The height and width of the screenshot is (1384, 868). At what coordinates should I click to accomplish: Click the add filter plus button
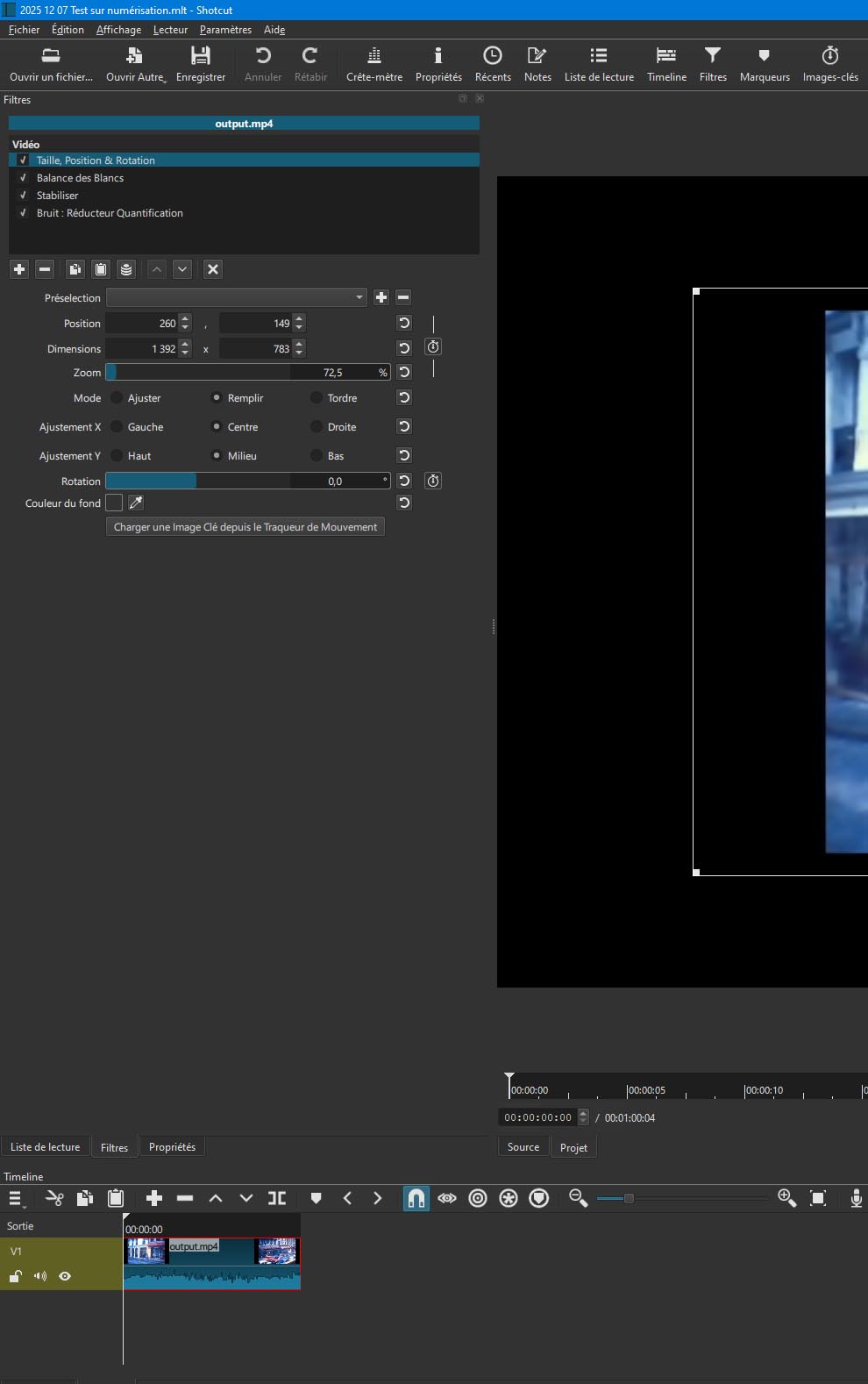pyautogui.click(x=19, y=269)
